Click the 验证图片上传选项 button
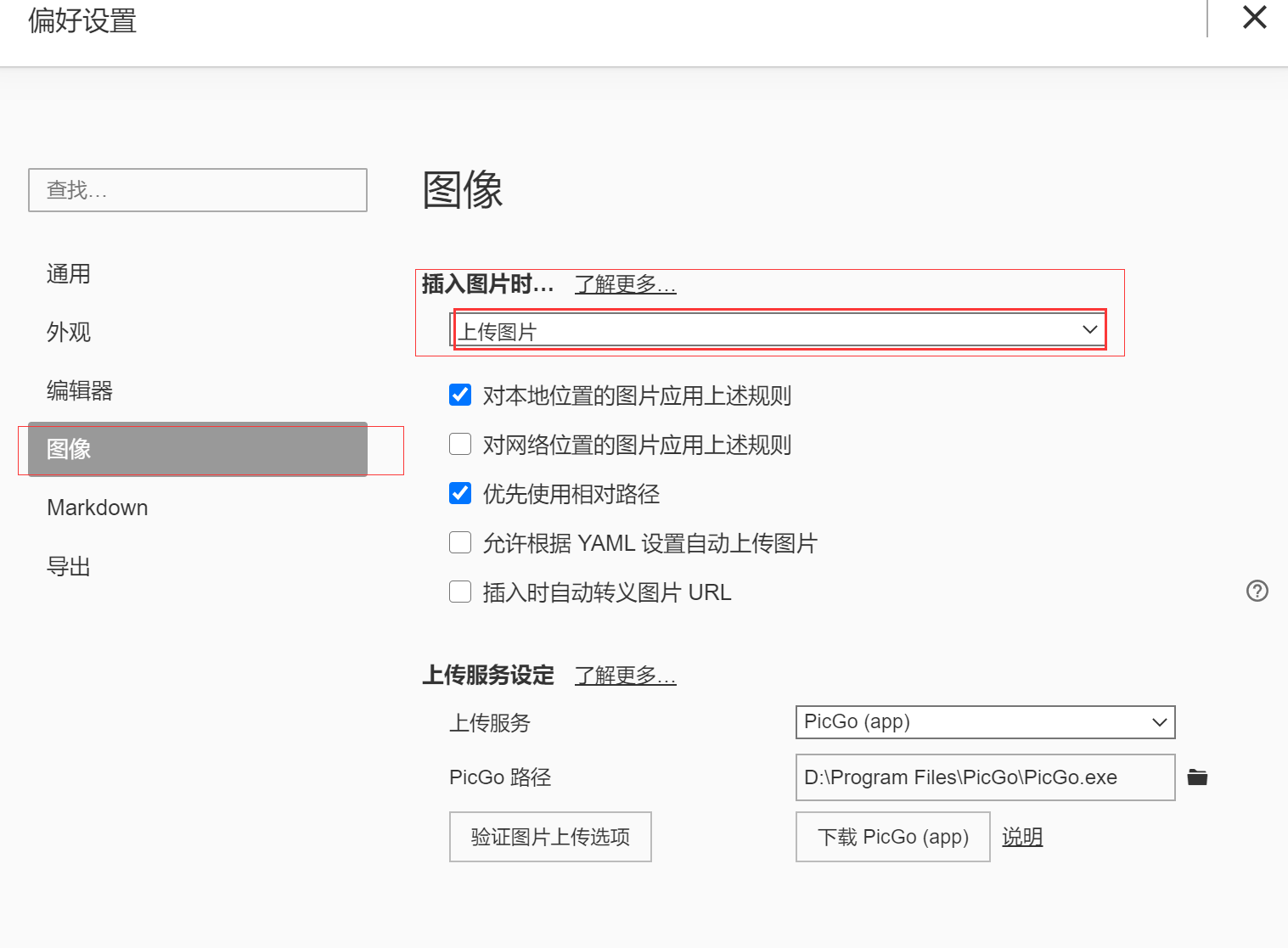 (x=550, y=837)
